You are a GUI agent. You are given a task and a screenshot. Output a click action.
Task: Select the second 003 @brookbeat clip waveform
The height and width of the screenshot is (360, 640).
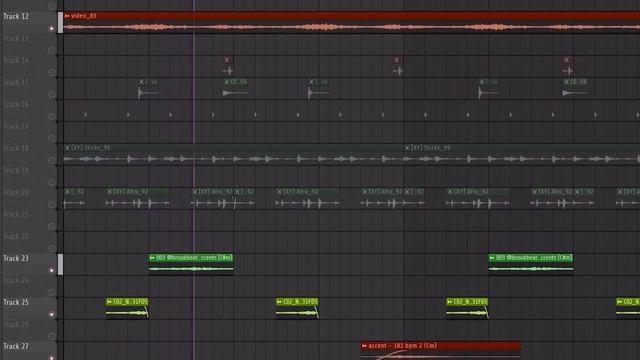click(531, 269)
